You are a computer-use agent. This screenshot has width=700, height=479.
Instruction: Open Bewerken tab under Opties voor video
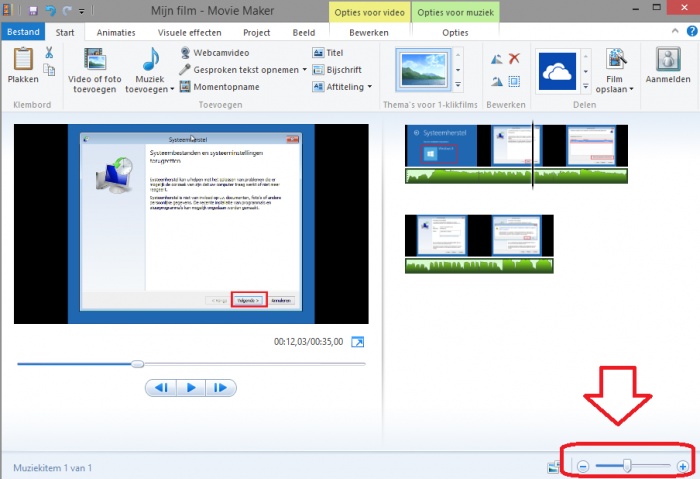click(369, 33)
